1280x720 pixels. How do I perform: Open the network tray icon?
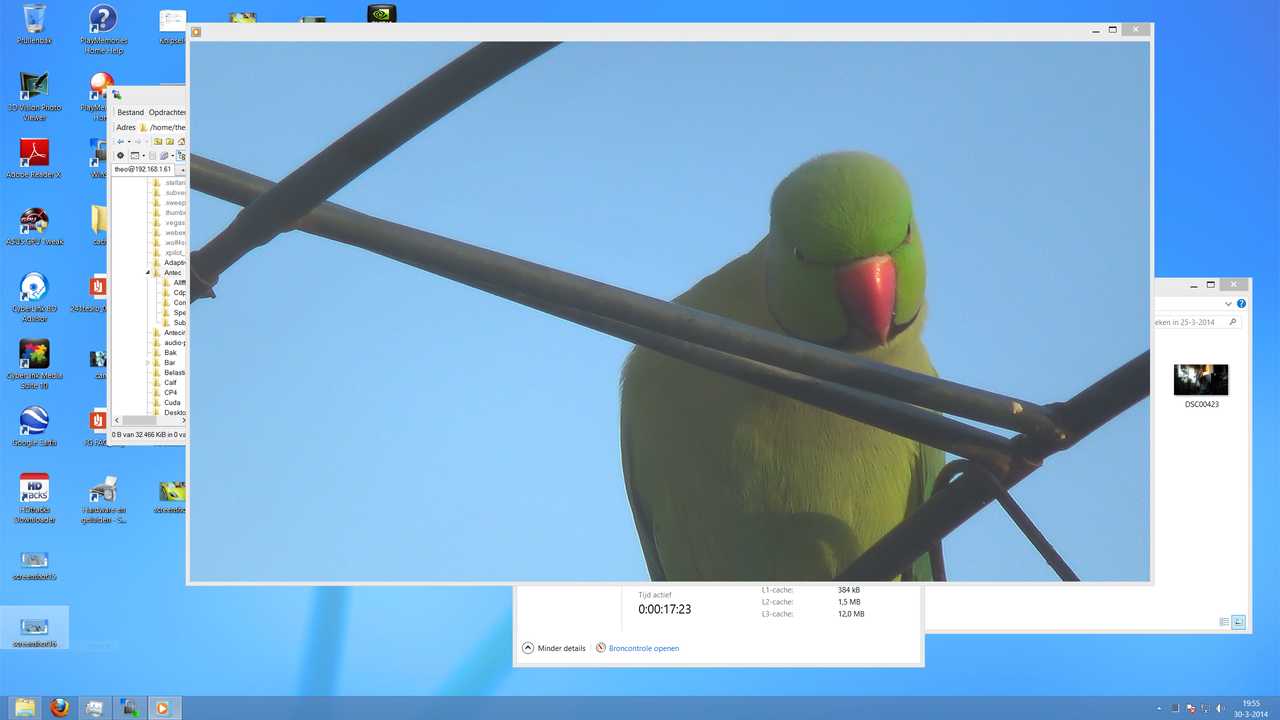tap(1205, 708)
